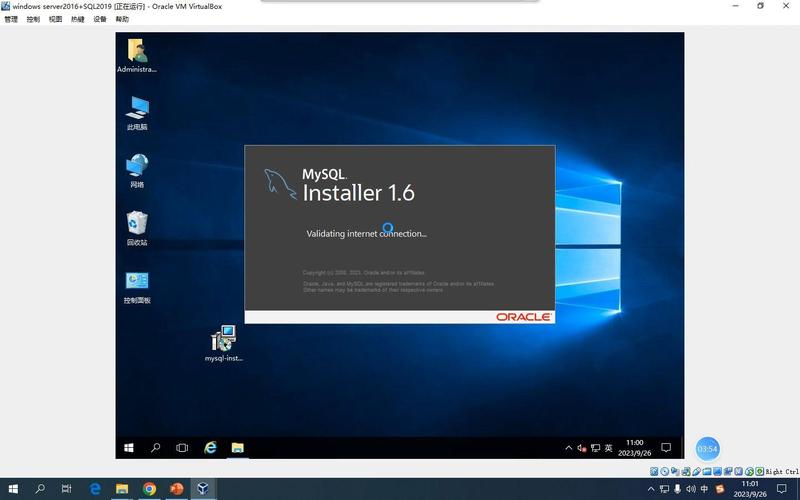Click the guest taskbar search icon

pyautogui.click(x=155, y=448)
